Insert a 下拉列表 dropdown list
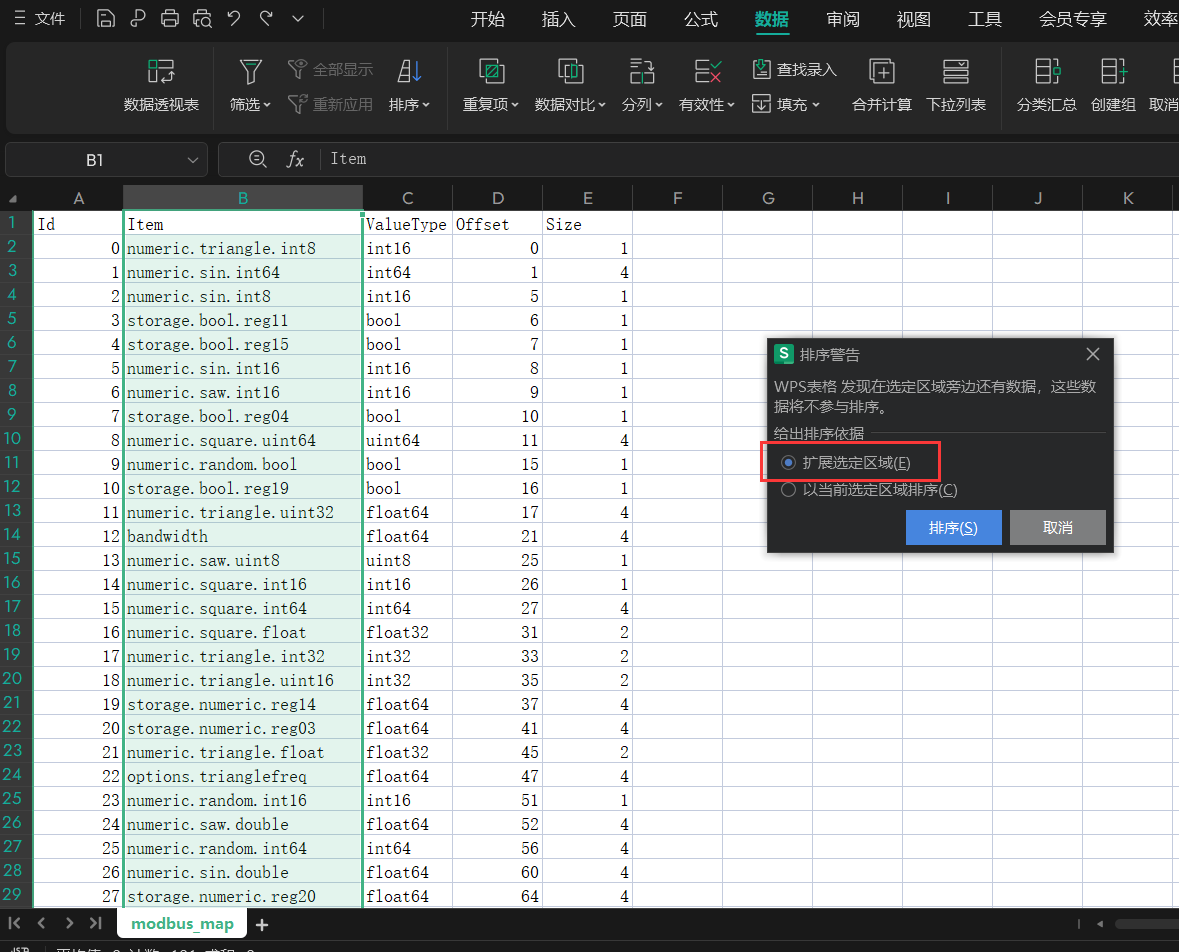 (956, 86)
